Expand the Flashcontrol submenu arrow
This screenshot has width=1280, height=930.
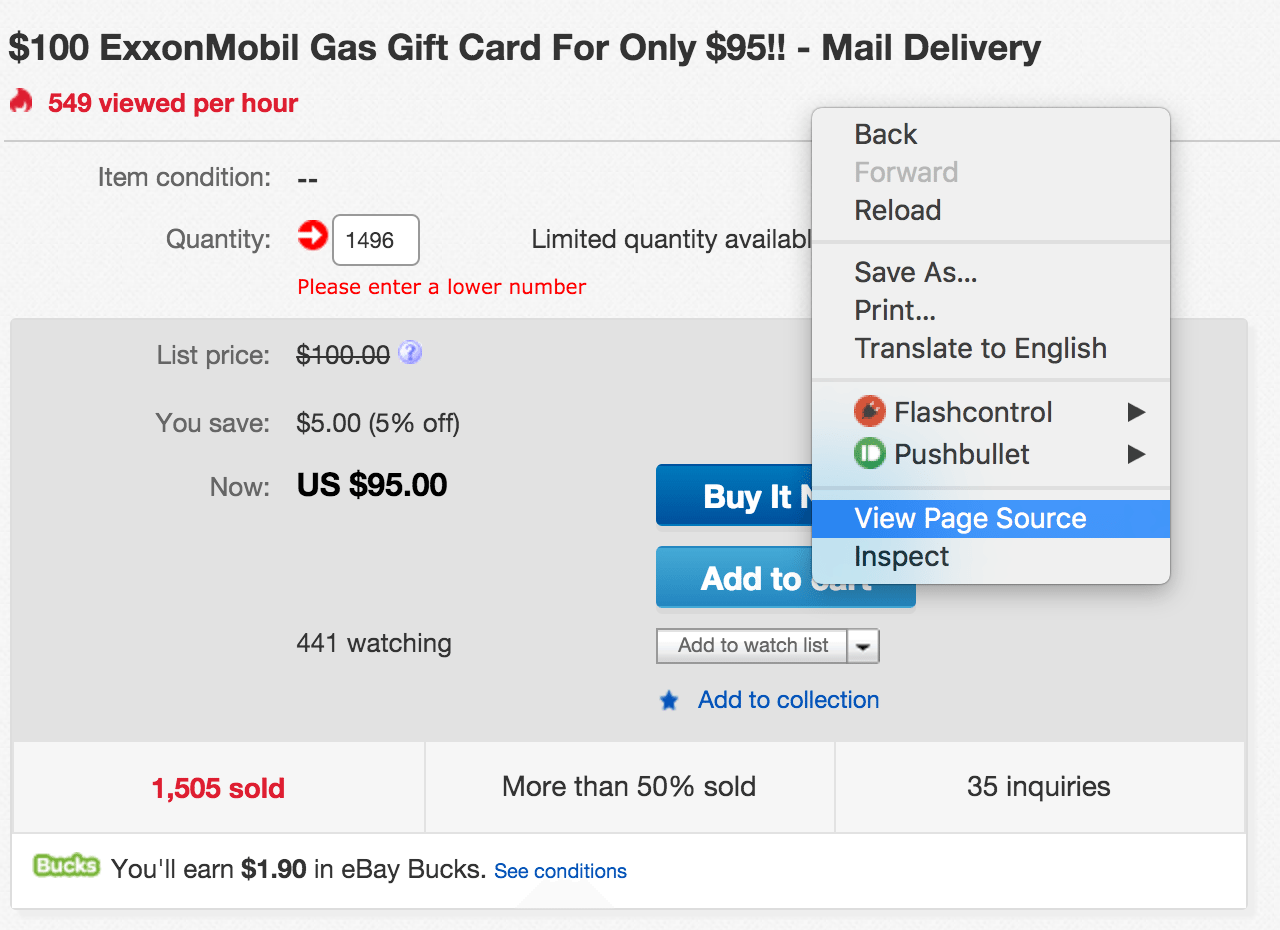(1136, 412)
